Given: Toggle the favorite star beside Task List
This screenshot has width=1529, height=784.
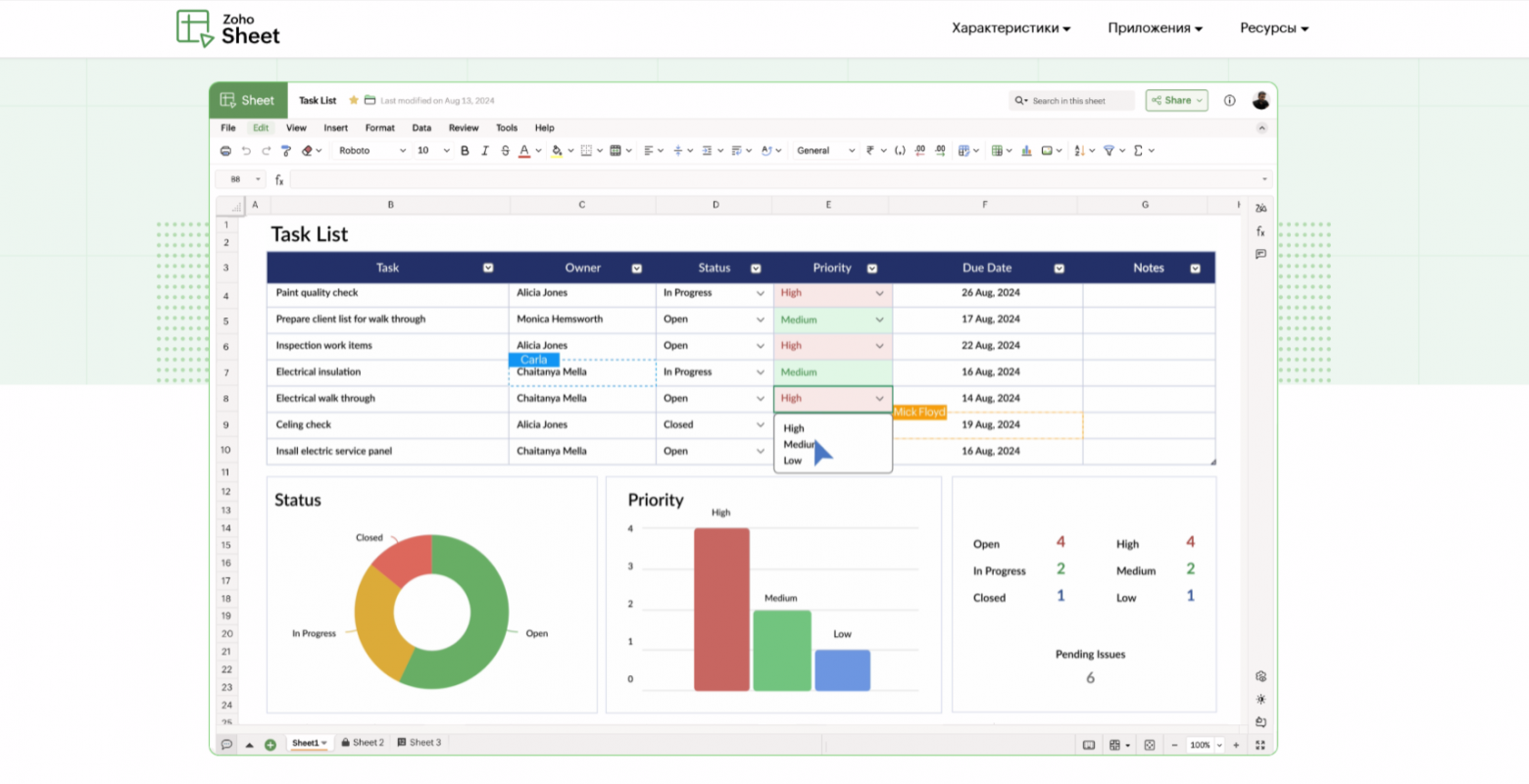Looking at the screenshot, I should pos(354,100).
